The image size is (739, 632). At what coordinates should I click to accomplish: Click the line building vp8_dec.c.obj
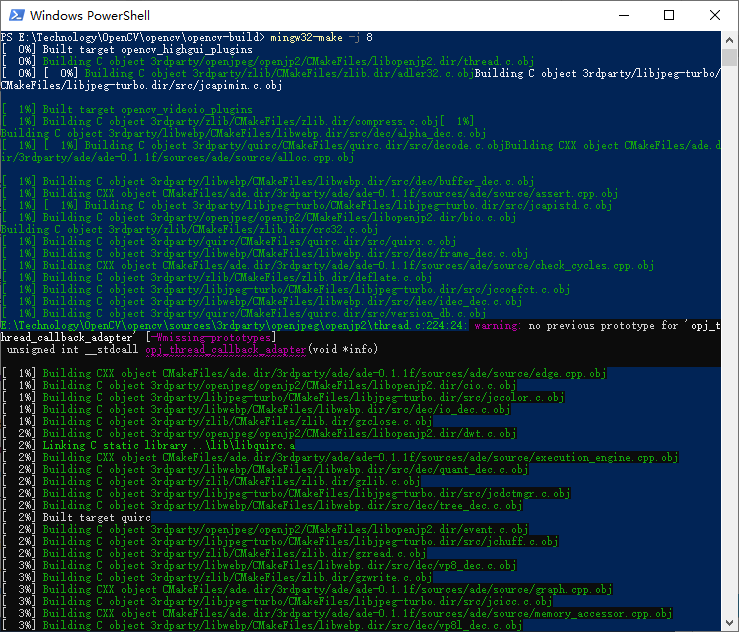[259, 566]
